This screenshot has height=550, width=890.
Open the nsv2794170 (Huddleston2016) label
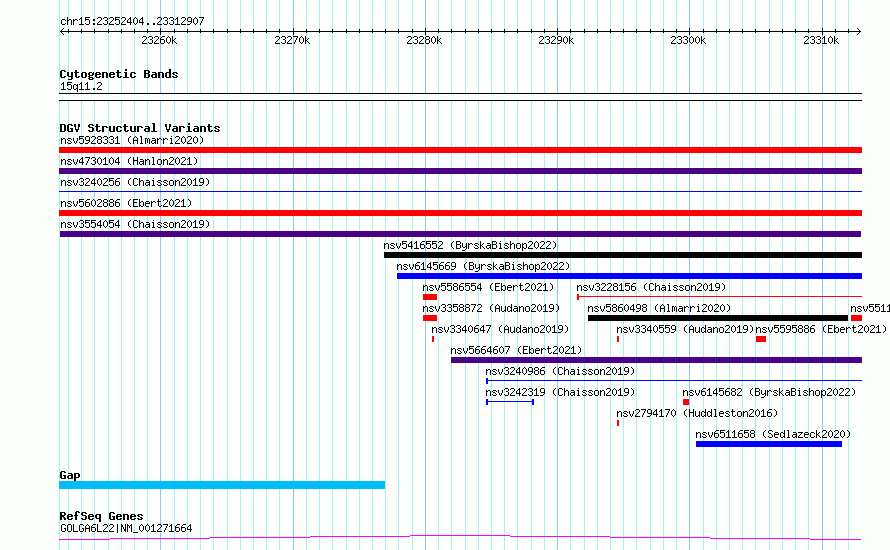tap(697, 413)
